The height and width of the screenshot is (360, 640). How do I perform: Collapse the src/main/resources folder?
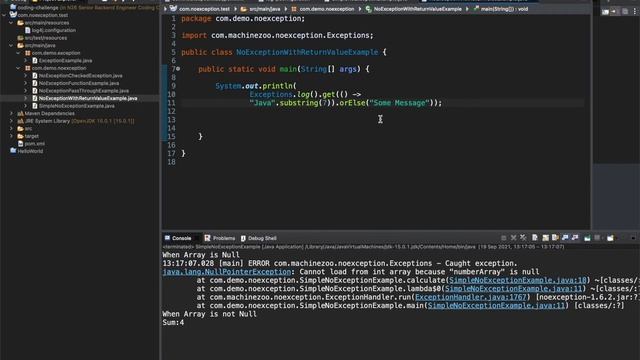[11, 23]
